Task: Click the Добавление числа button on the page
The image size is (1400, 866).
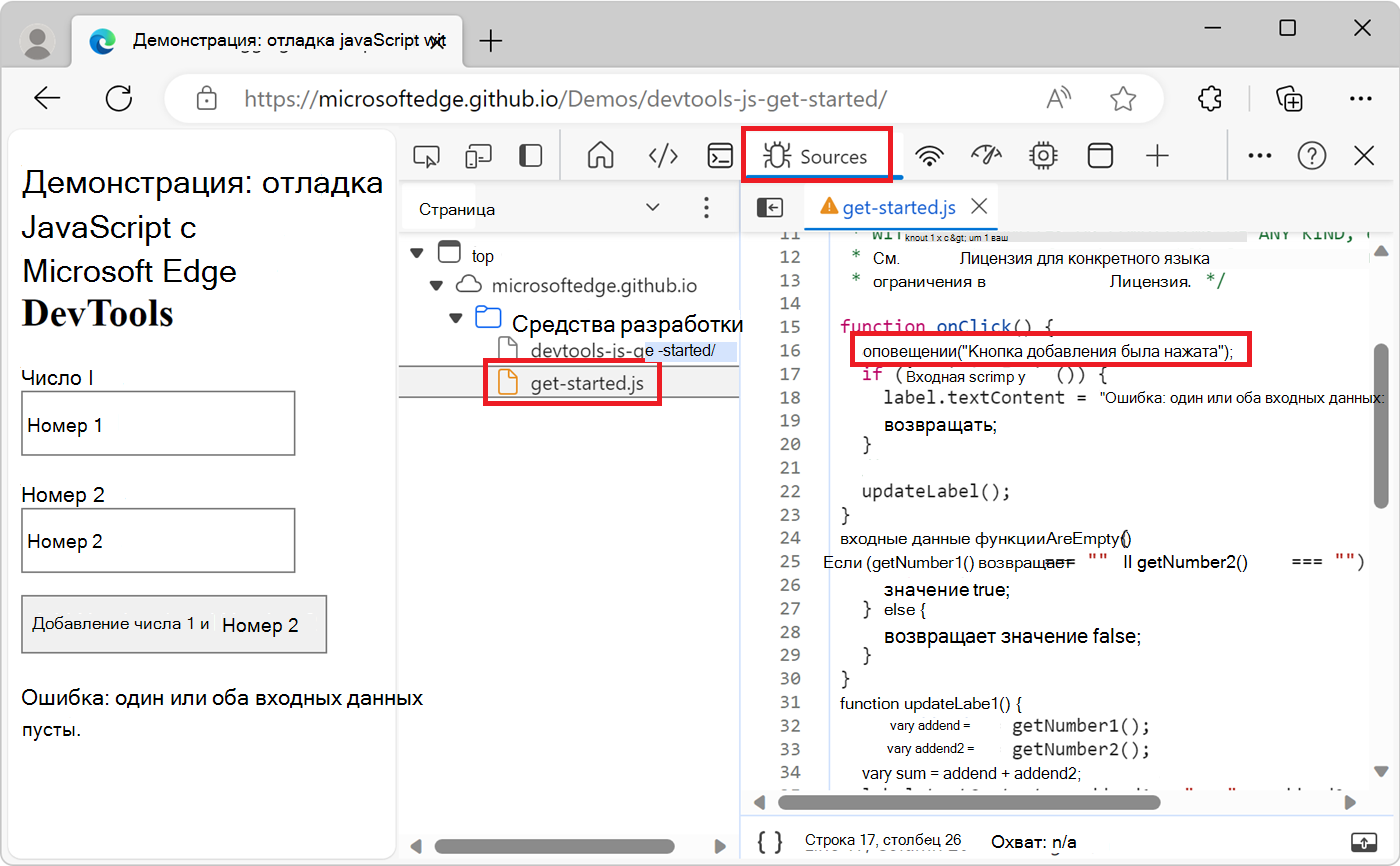Action: tap(174, 624)
